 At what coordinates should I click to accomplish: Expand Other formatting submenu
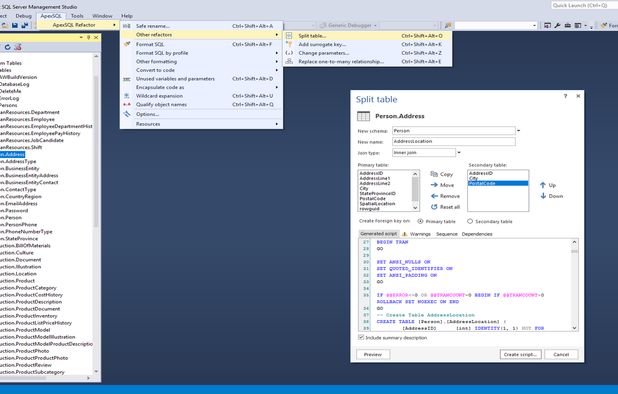point(277,61)
